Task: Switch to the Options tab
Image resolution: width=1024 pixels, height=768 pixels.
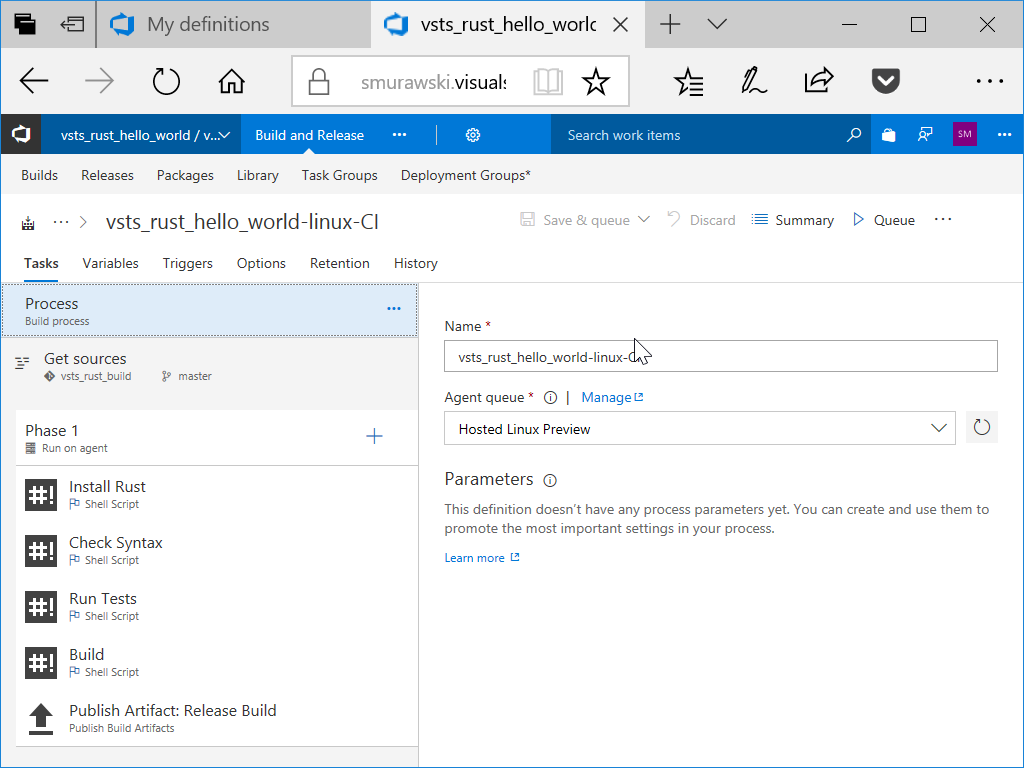Action: point(261,263)
